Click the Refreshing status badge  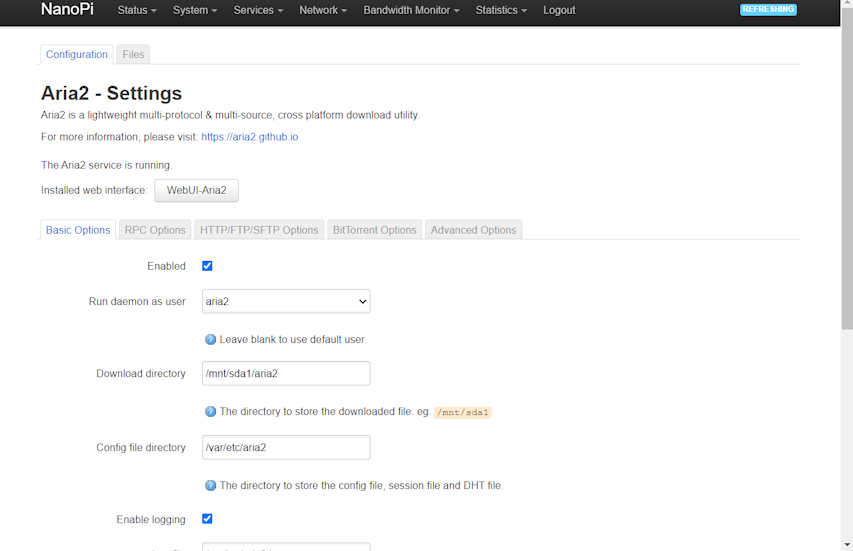pos(768,9)
